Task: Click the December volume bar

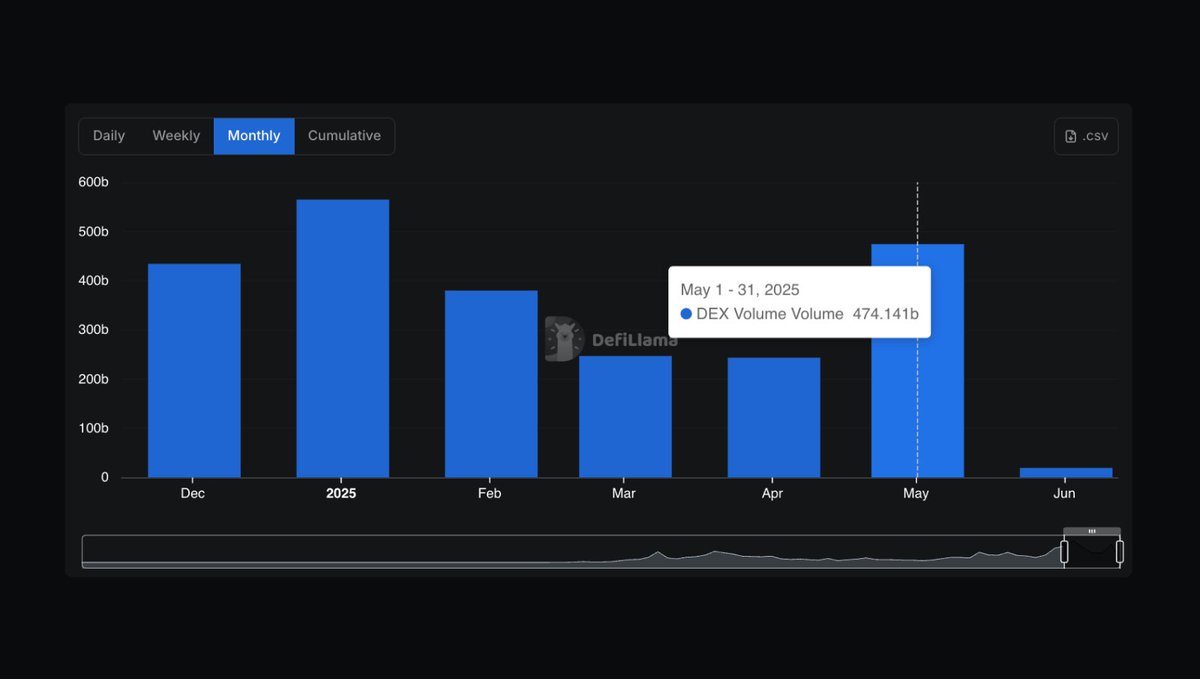Action: tap(194, 371)
